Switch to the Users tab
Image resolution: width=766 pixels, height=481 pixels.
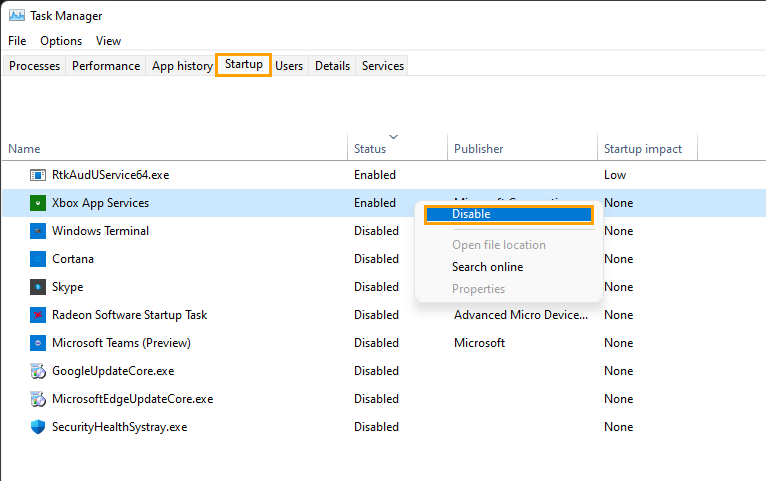[x=289, y=66]
